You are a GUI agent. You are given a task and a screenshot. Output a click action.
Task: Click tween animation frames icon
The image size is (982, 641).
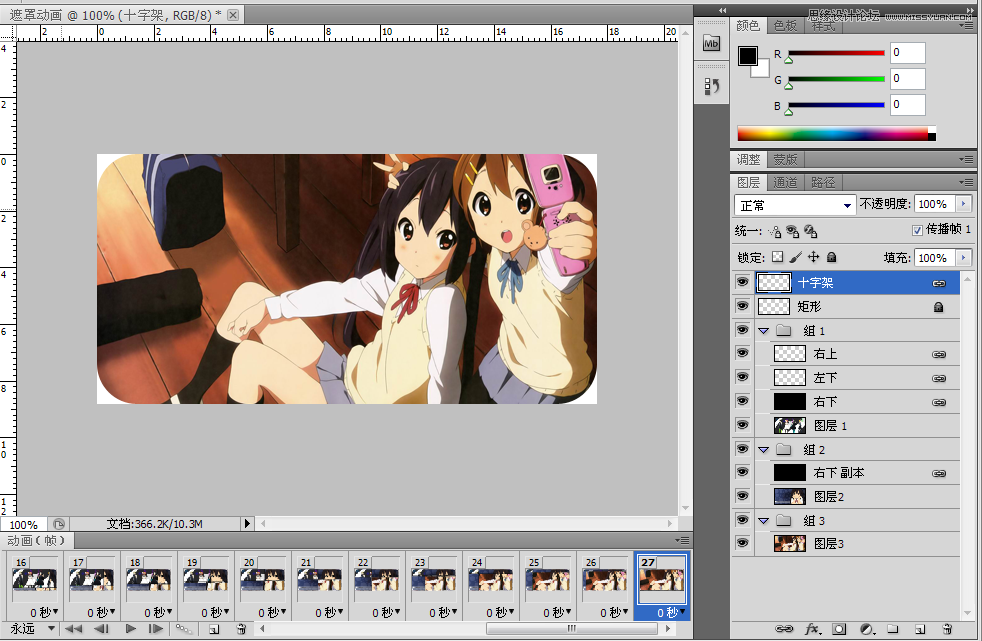[x=184, y=628]
